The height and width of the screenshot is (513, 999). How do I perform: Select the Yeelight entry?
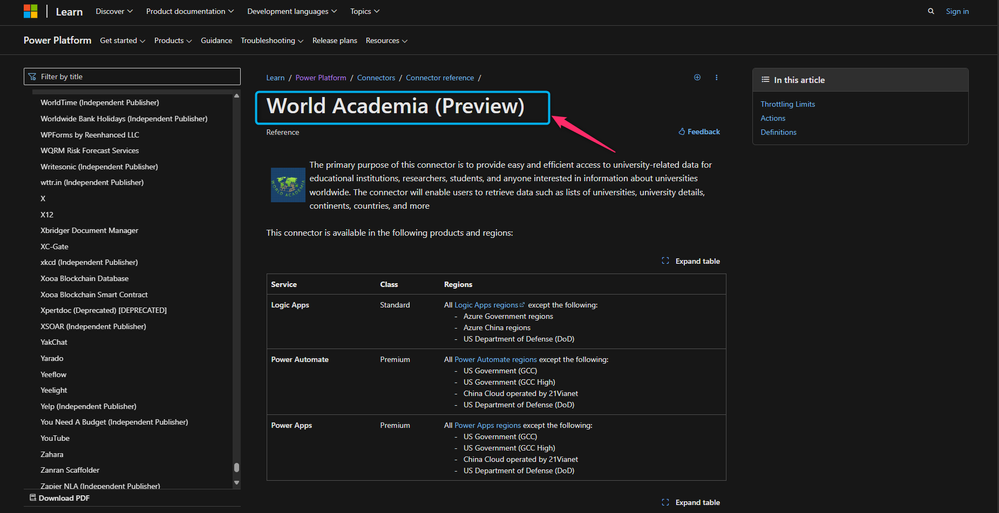pyautogui.click(x=54, y=390)
